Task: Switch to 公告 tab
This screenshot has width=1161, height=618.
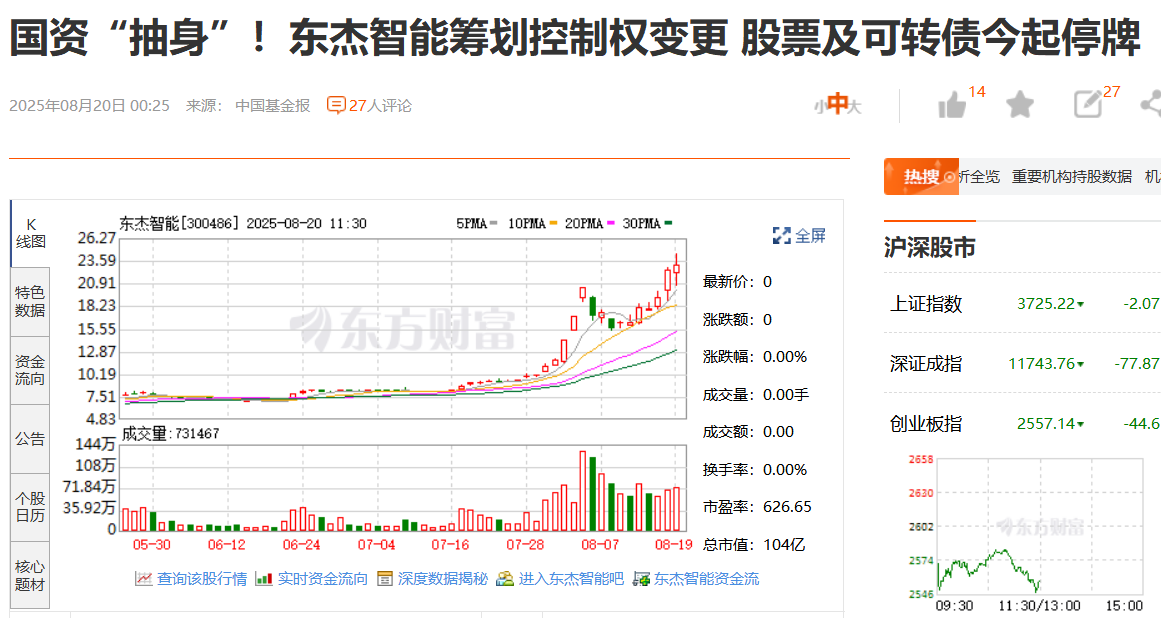Action: pos(30,439)
